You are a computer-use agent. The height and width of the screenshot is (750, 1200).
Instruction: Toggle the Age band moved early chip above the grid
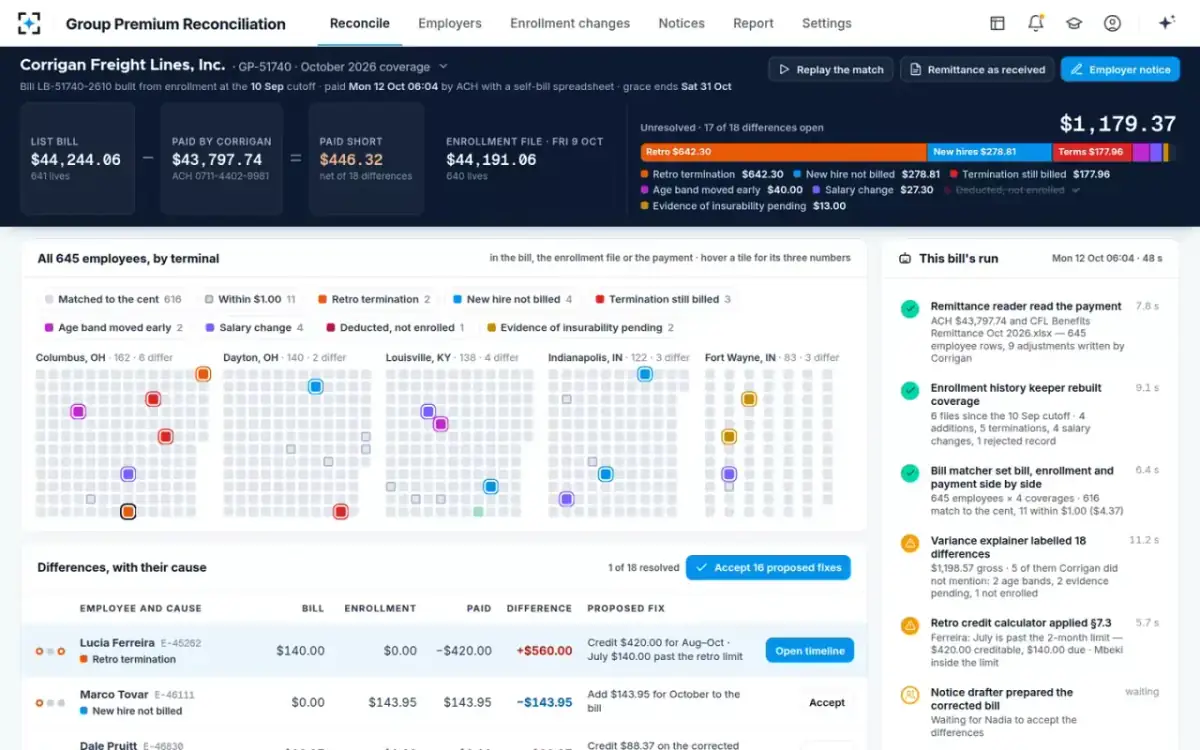[x=114, y=327]
